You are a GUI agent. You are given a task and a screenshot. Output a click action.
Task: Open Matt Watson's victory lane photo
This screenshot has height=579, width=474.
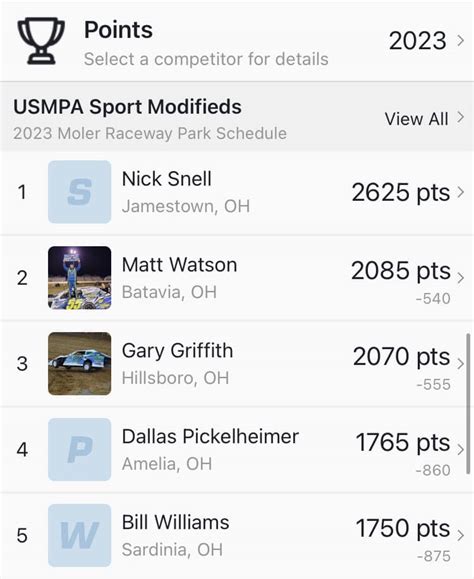tap(79, 278)
